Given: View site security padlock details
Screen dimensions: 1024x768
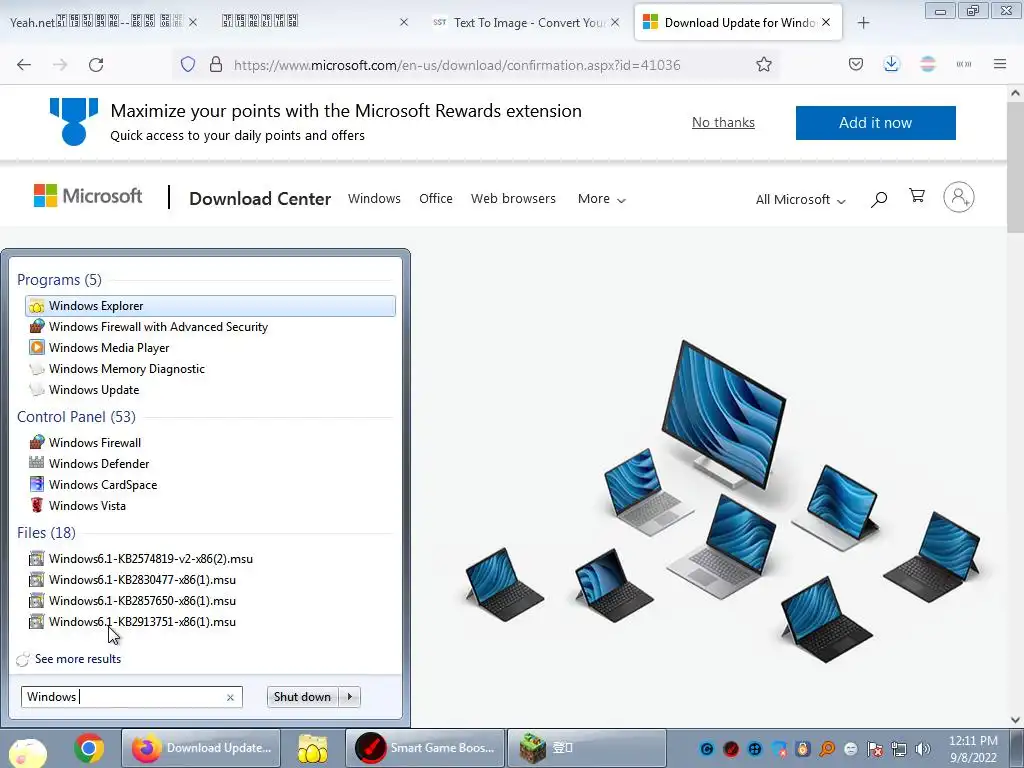Looking at the screenshot, I should click(216, 65).
